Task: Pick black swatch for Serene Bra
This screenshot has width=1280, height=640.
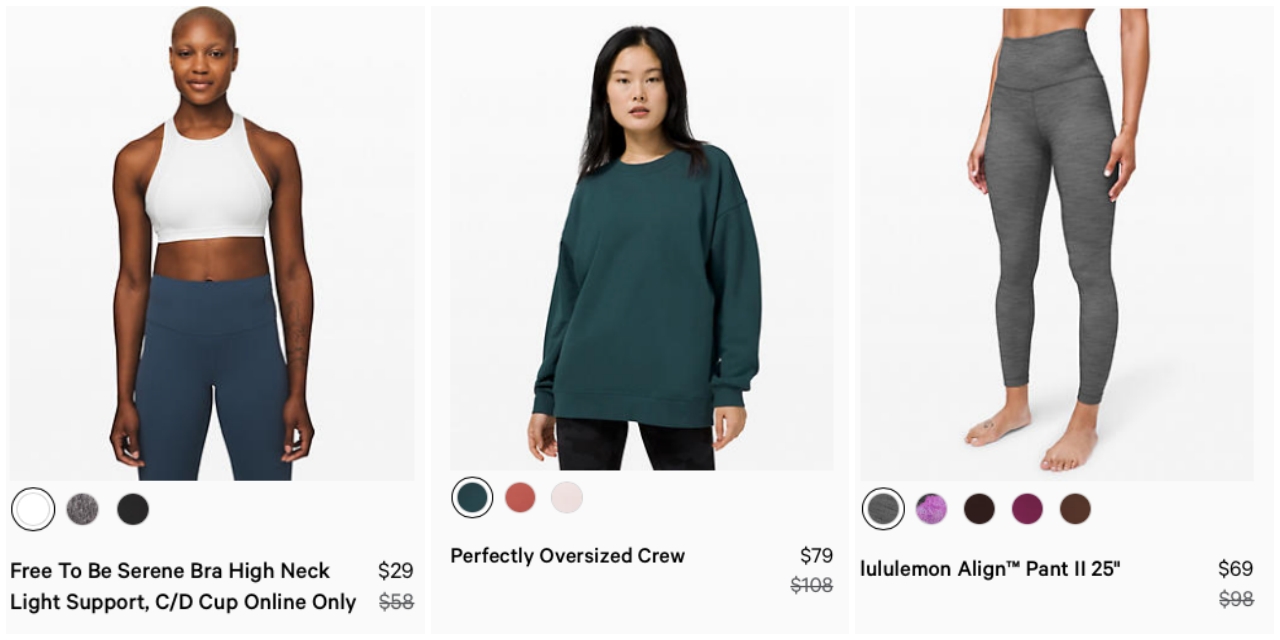Action: coord(133,509)
